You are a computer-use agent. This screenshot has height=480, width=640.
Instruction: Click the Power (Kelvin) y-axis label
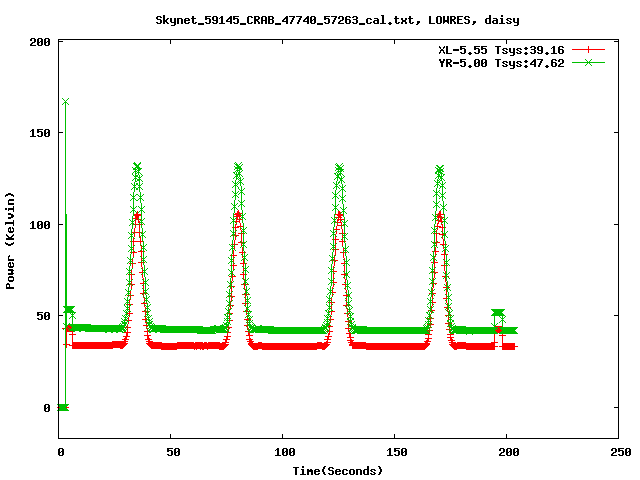point(10,241)
